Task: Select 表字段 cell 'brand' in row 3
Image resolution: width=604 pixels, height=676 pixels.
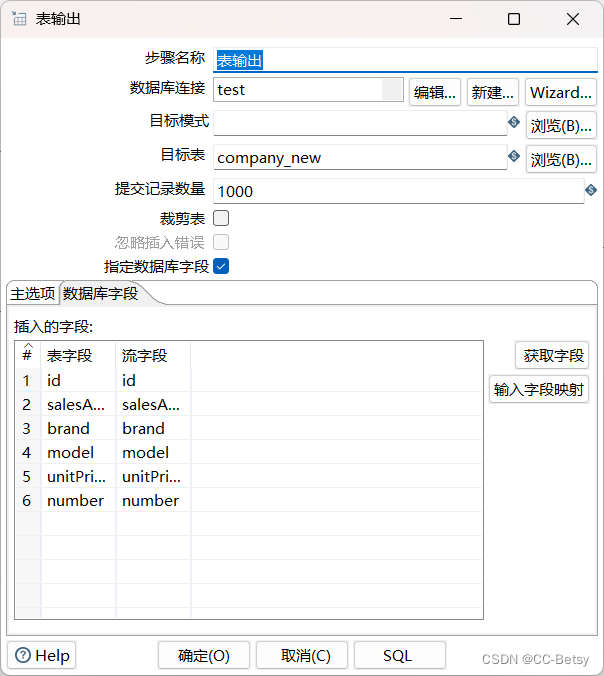Action: pos(78,428)
